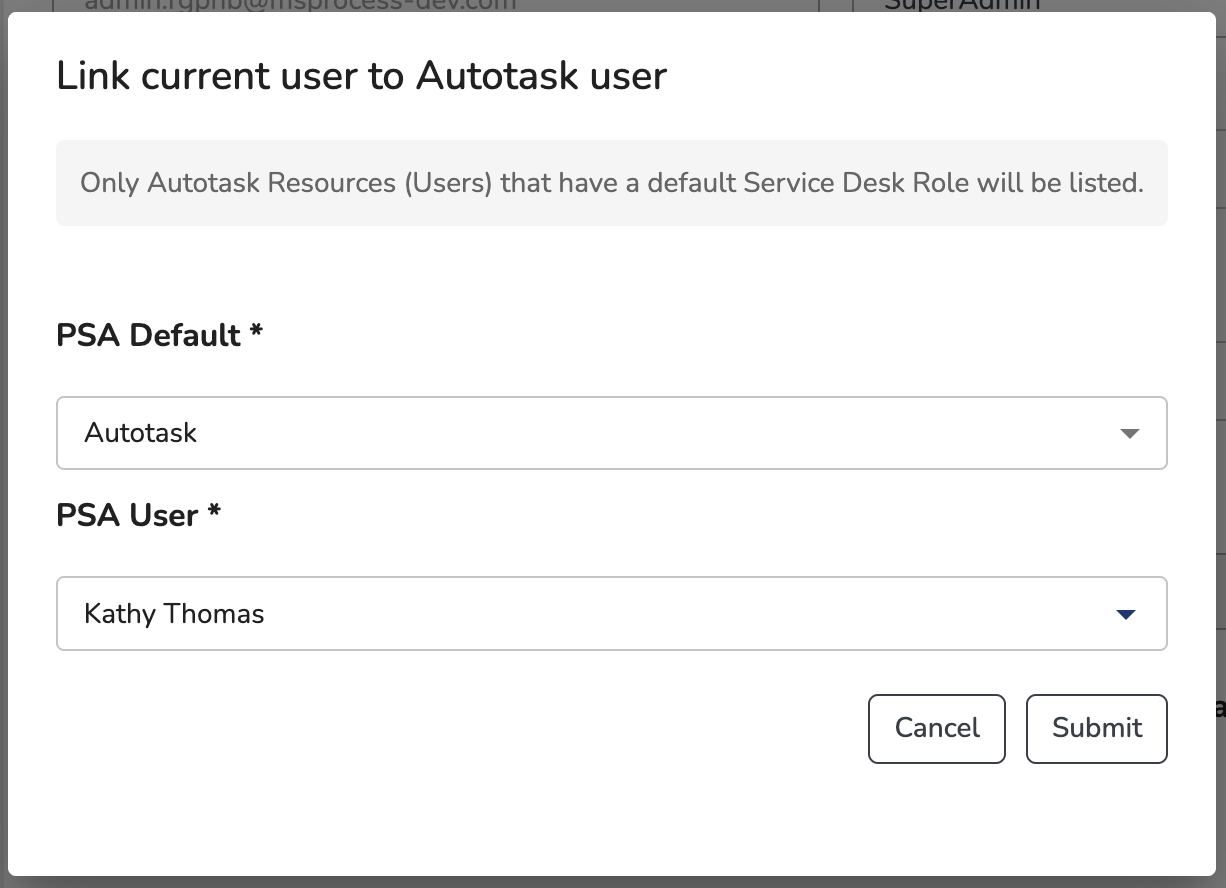This screenshot has width=1226, height=888.
Task: Click the dimmed admin email behind dialog
Action: coord(300,5)
